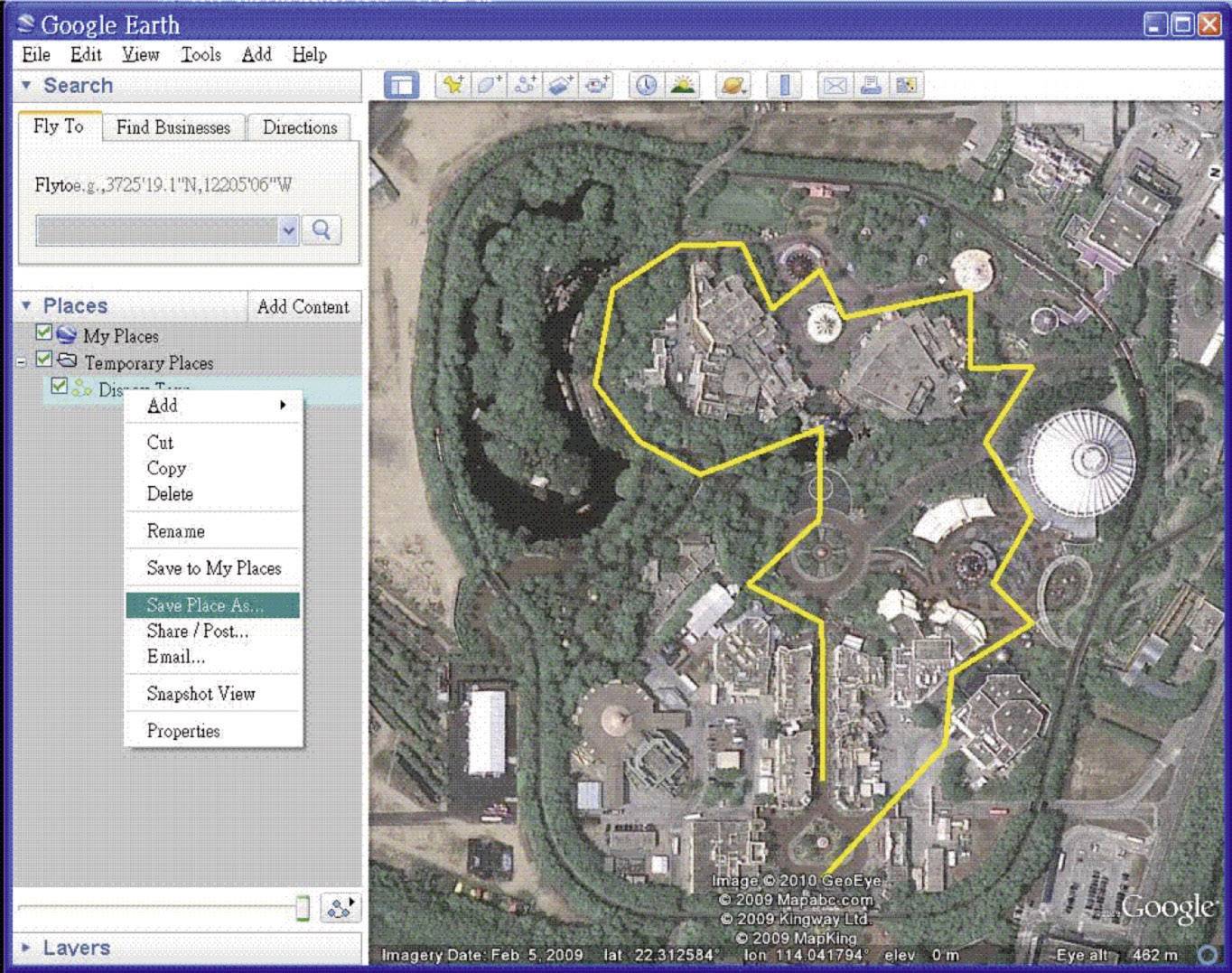Click the opacity slider handle in Places

303,908
